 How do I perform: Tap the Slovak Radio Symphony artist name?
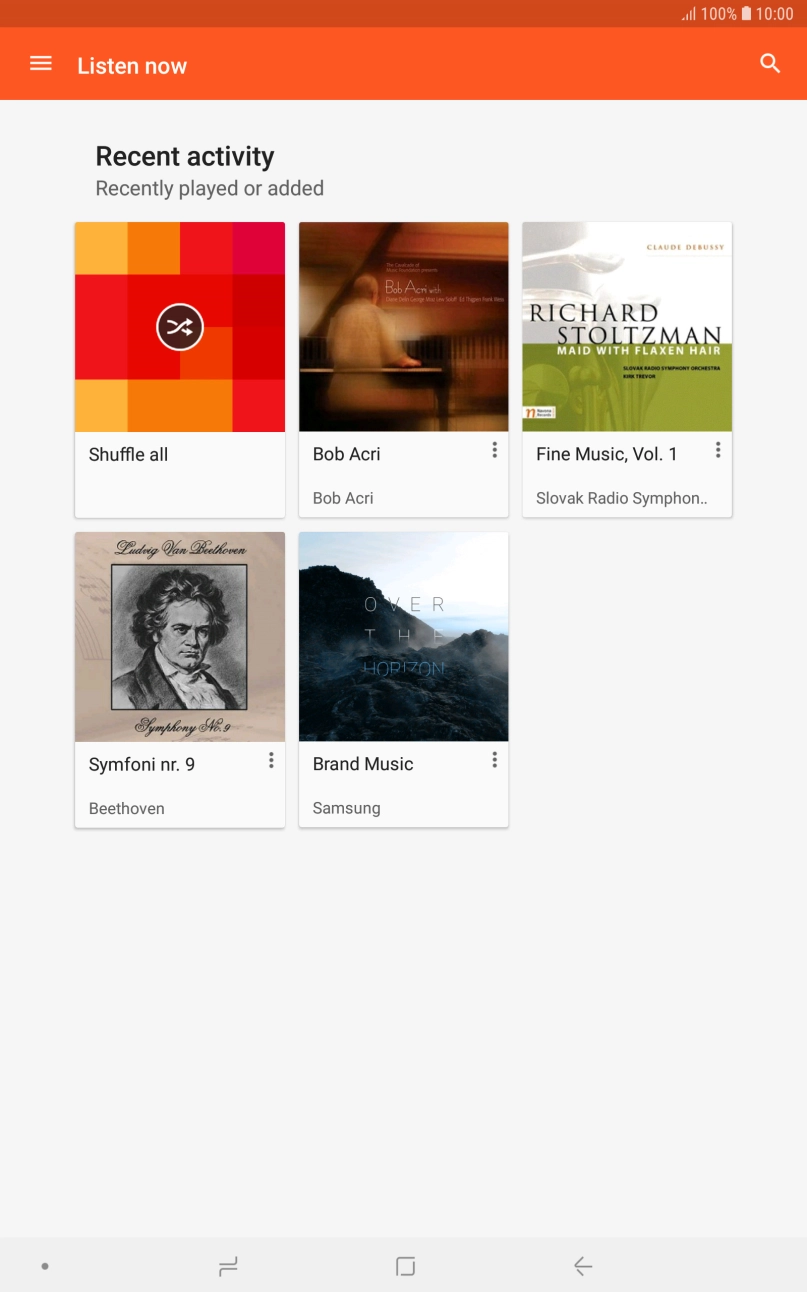pyautogui.click(x=621, y=498)
